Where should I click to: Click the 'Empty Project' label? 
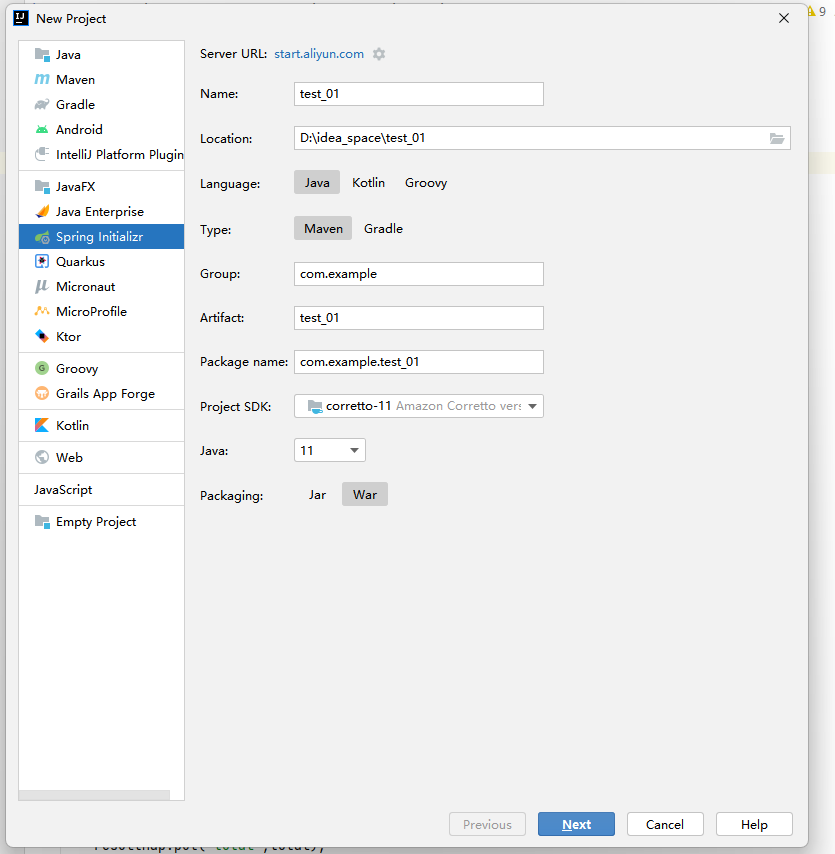point(96,522)
